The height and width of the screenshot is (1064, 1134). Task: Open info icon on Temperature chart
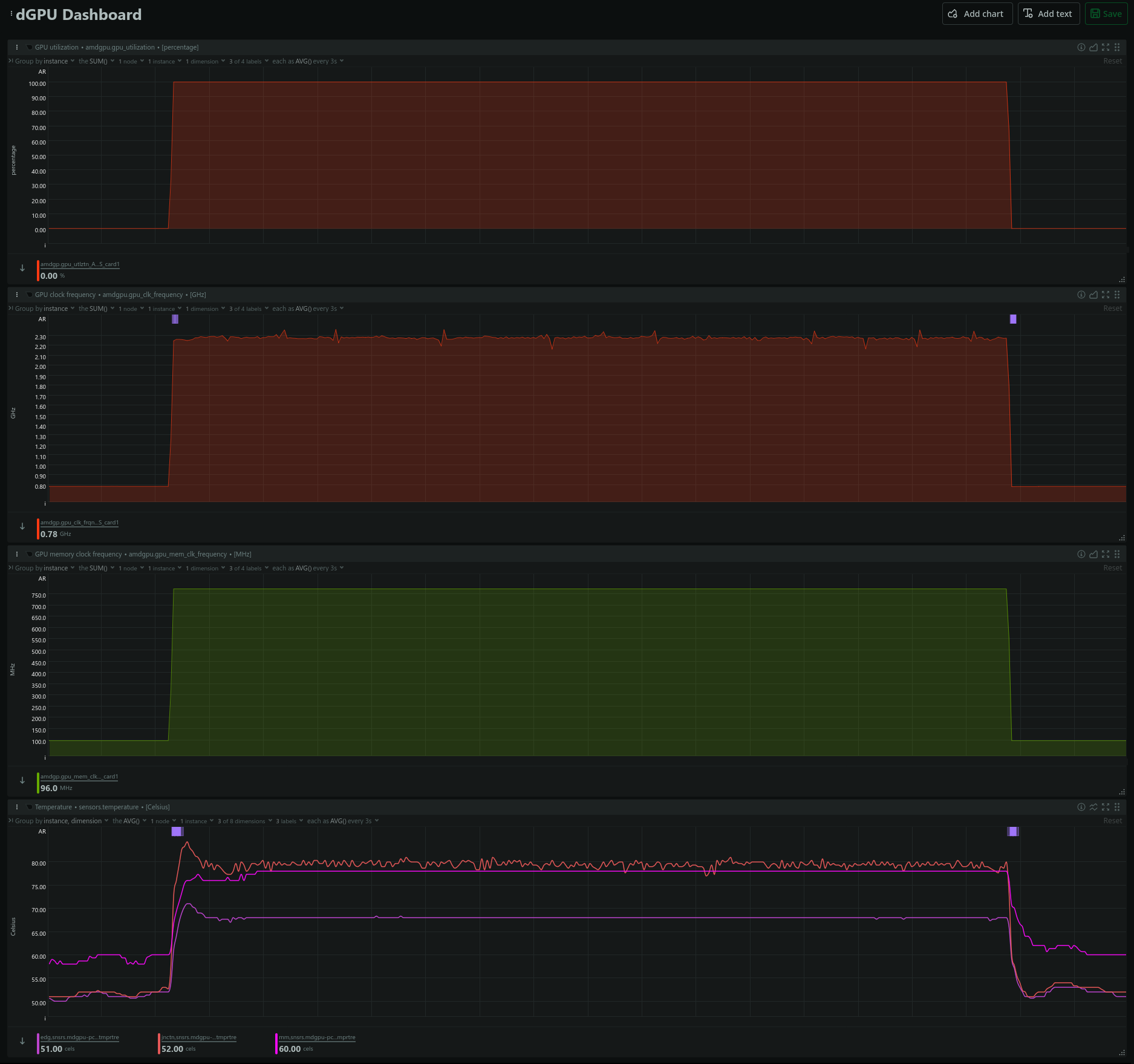tap(1081, 807)
